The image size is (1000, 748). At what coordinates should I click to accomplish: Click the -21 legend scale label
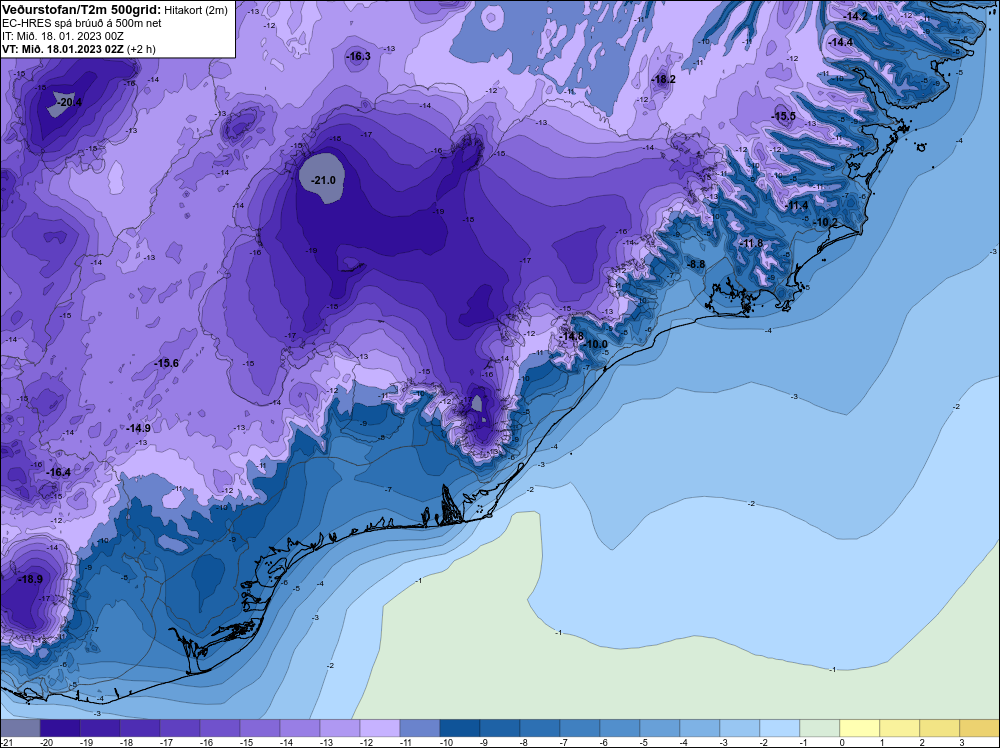pos(6,742)
